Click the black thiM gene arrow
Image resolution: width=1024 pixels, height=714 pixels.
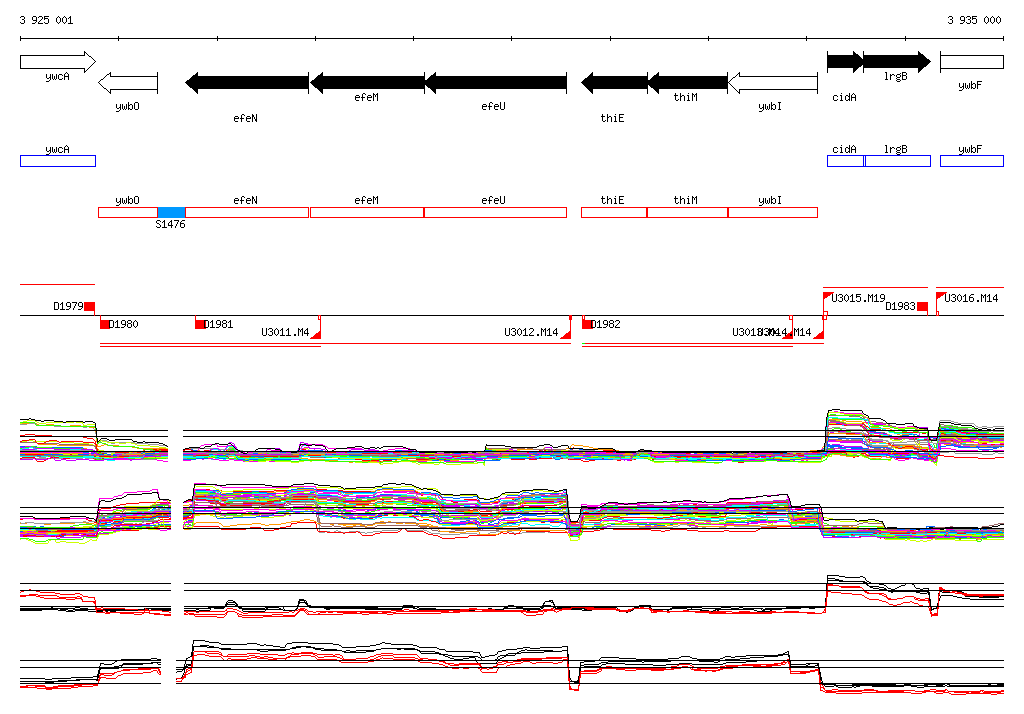click(x=687, y=83)
